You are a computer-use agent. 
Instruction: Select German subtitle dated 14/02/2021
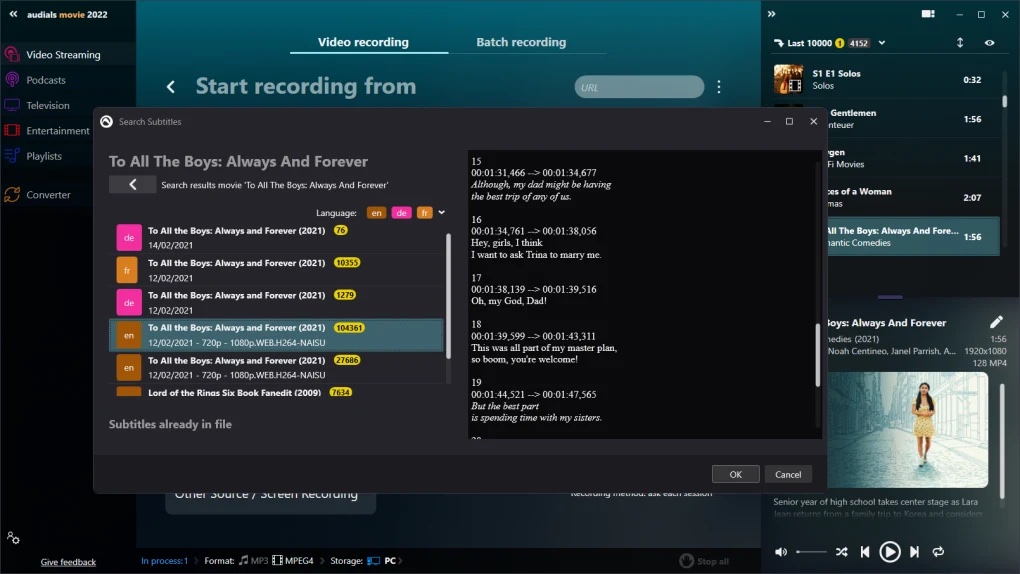[x=278, y=238]
